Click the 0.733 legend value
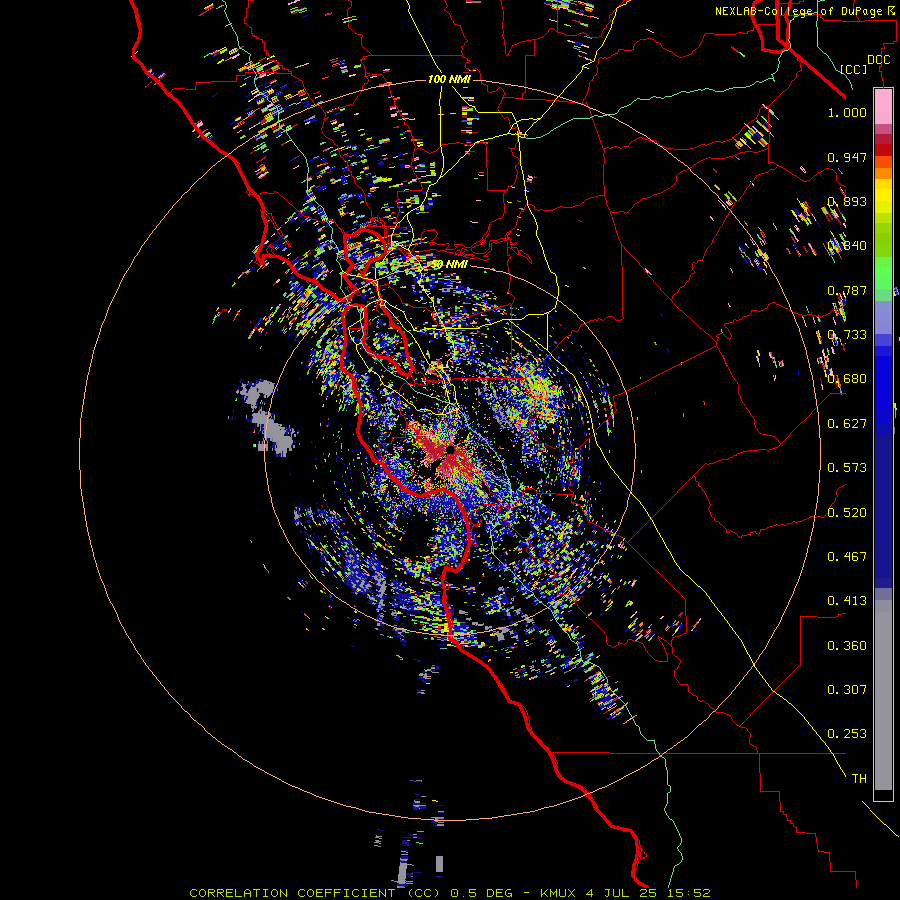 click(847, 335)
